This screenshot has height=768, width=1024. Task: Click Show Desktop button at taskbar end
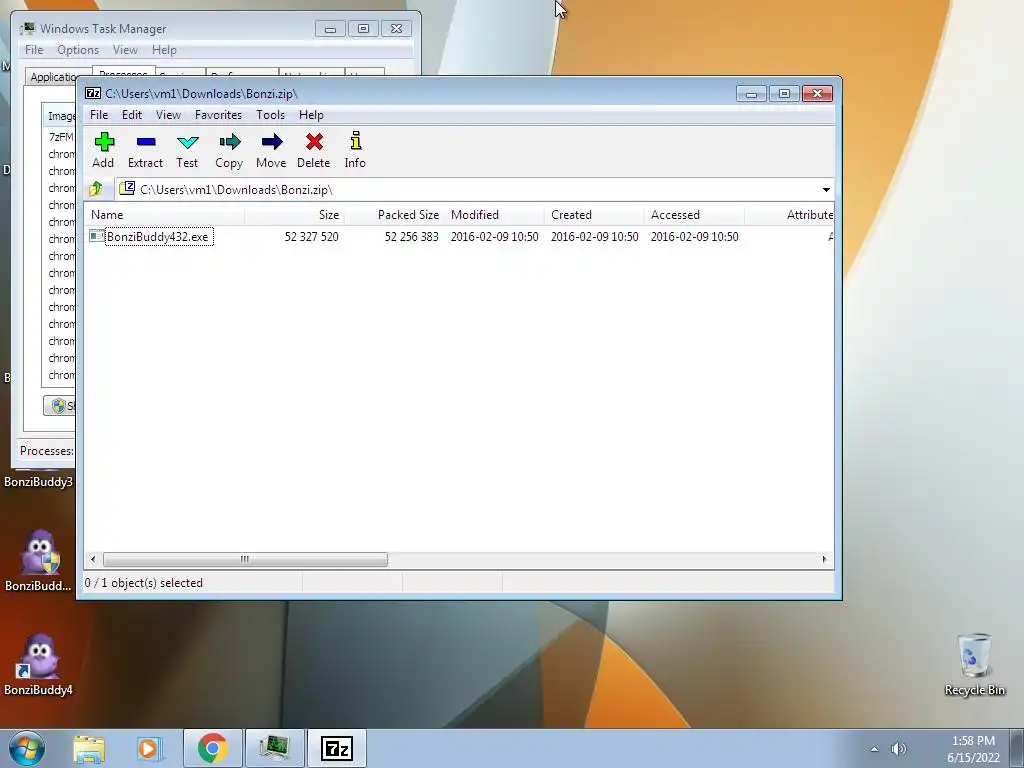[1016, 748]
